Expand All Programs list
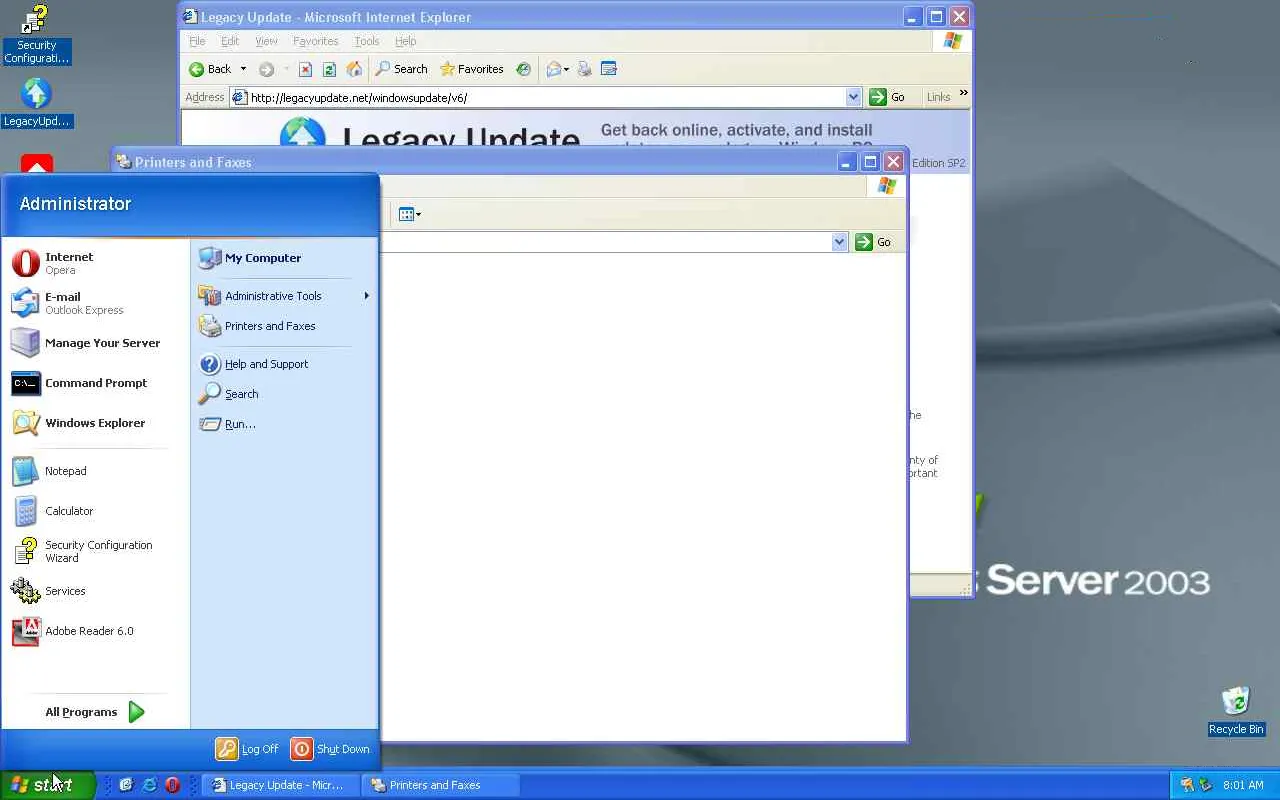Viewport: 1280px width, 800px height. 96,712
